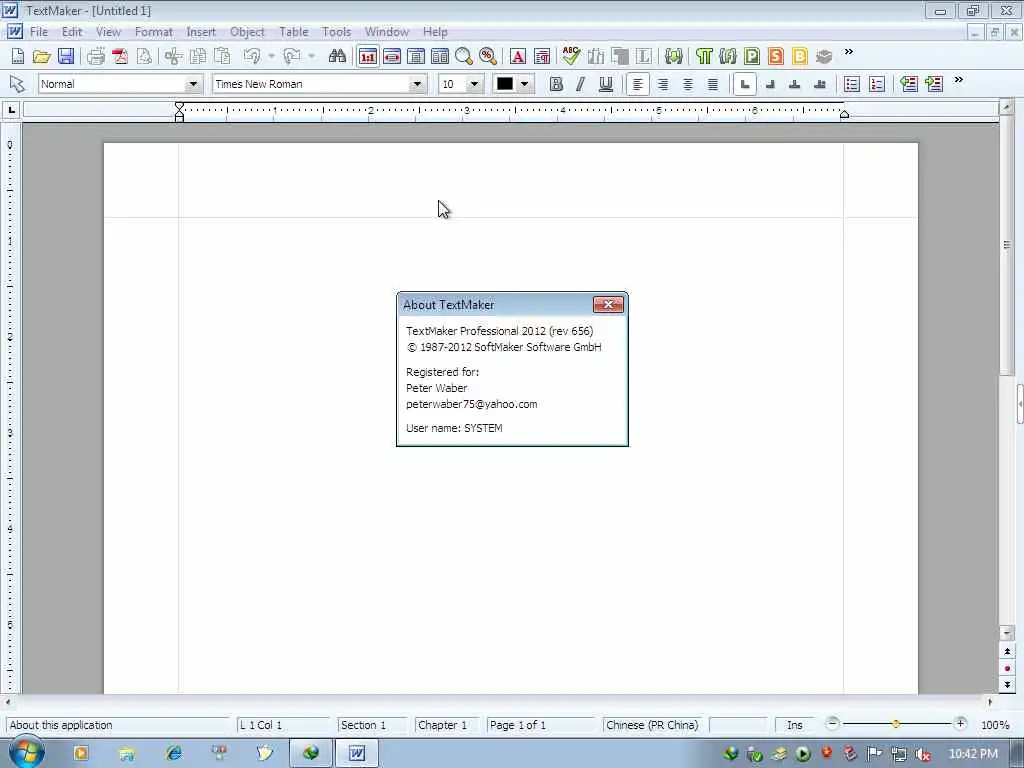Toggle formatting marks with the green pilcrow icon

coord(704,57)
